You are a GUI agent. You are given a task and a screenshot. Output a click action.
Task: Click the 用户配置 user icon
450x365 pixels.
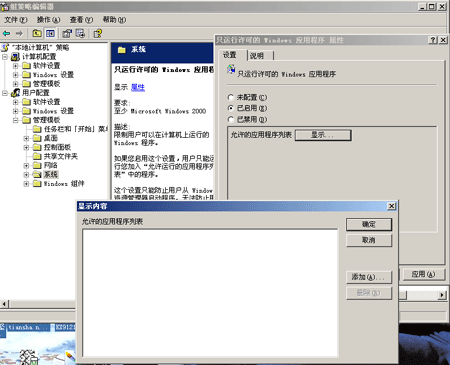click(x=15, y=93)
